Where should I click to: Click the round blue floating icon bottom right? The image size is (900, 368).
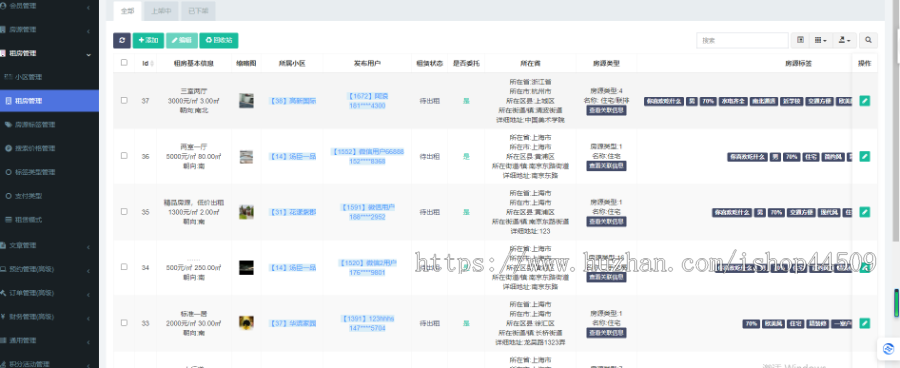click(x=888, y=348)
